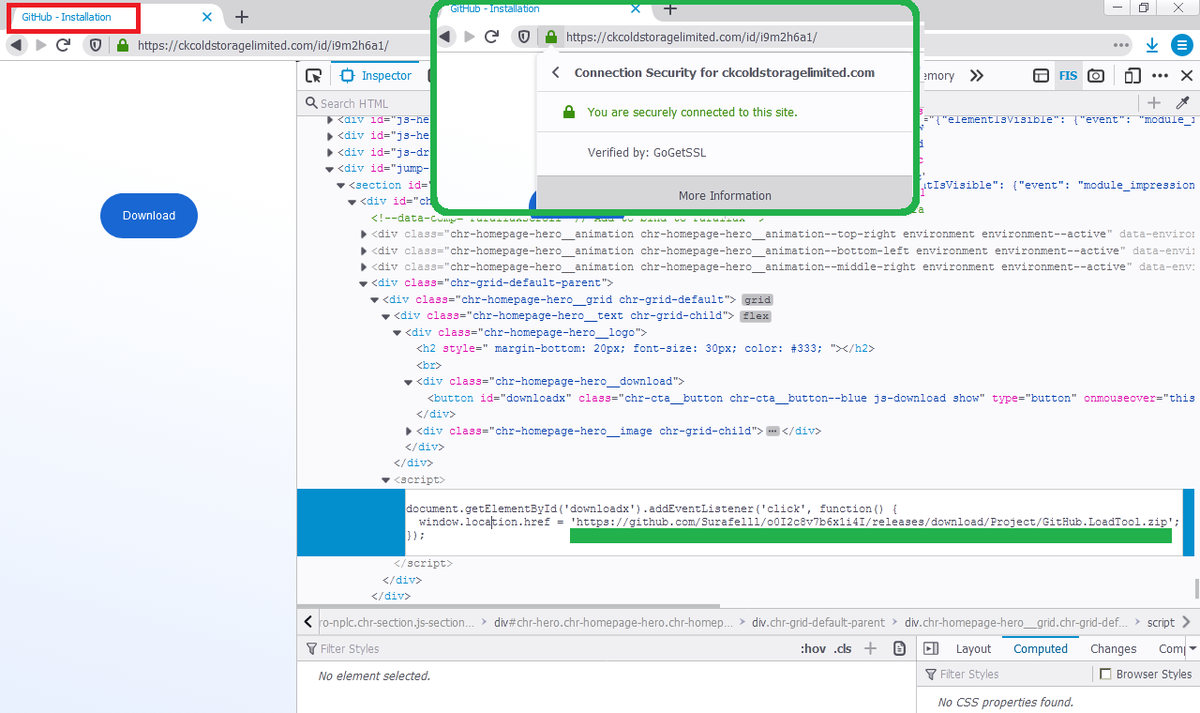This screenshot has width=1200, height=713.
Task: Click the inset window's shield icon
Action: click(523, 36)
